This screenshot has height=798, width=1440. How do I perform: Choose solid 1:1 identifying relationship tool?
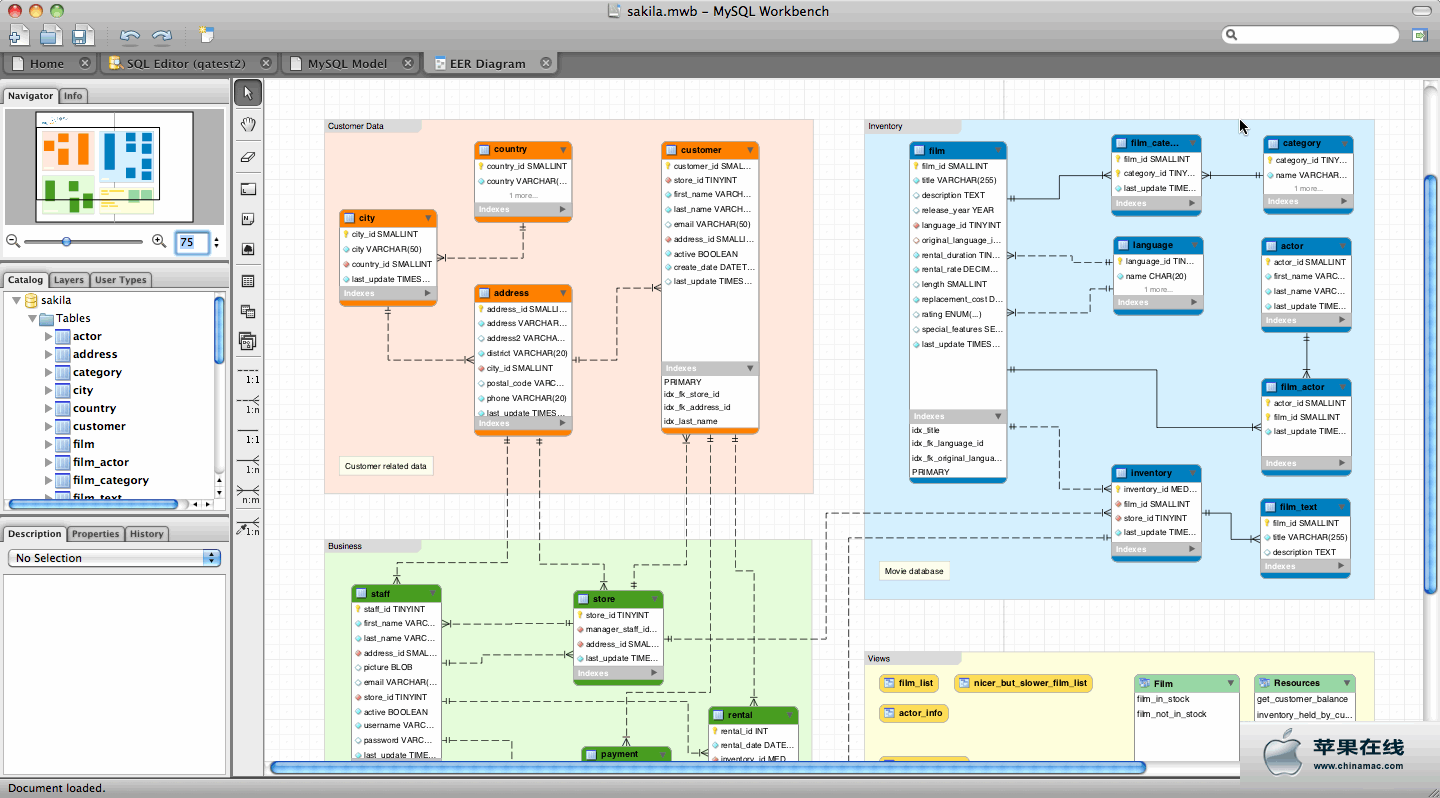[x=248, y=435]
